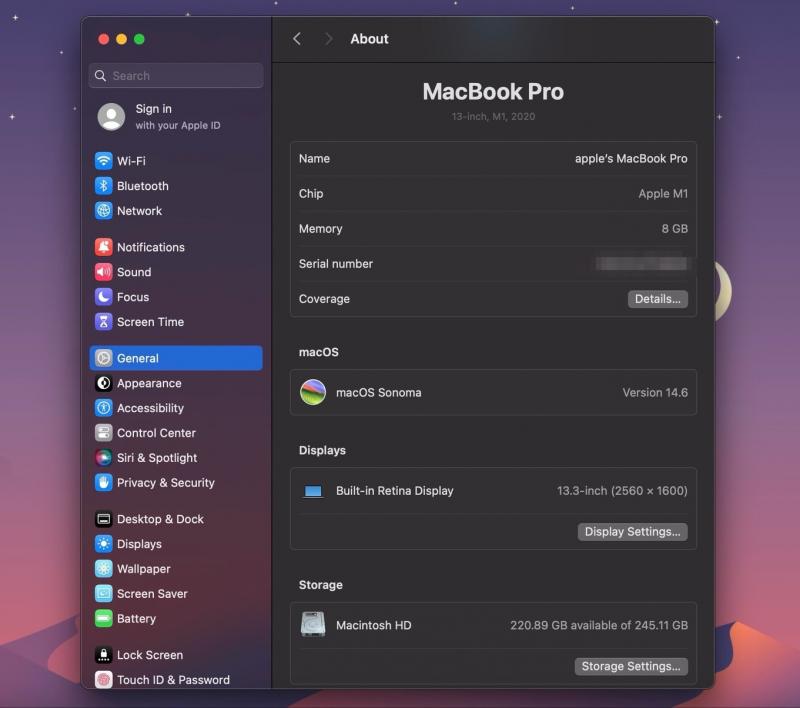This screenshot has width=800, height=708.
Task: Click the 13.3-inch (2560 × 1600) text
Action: (622, 491)
